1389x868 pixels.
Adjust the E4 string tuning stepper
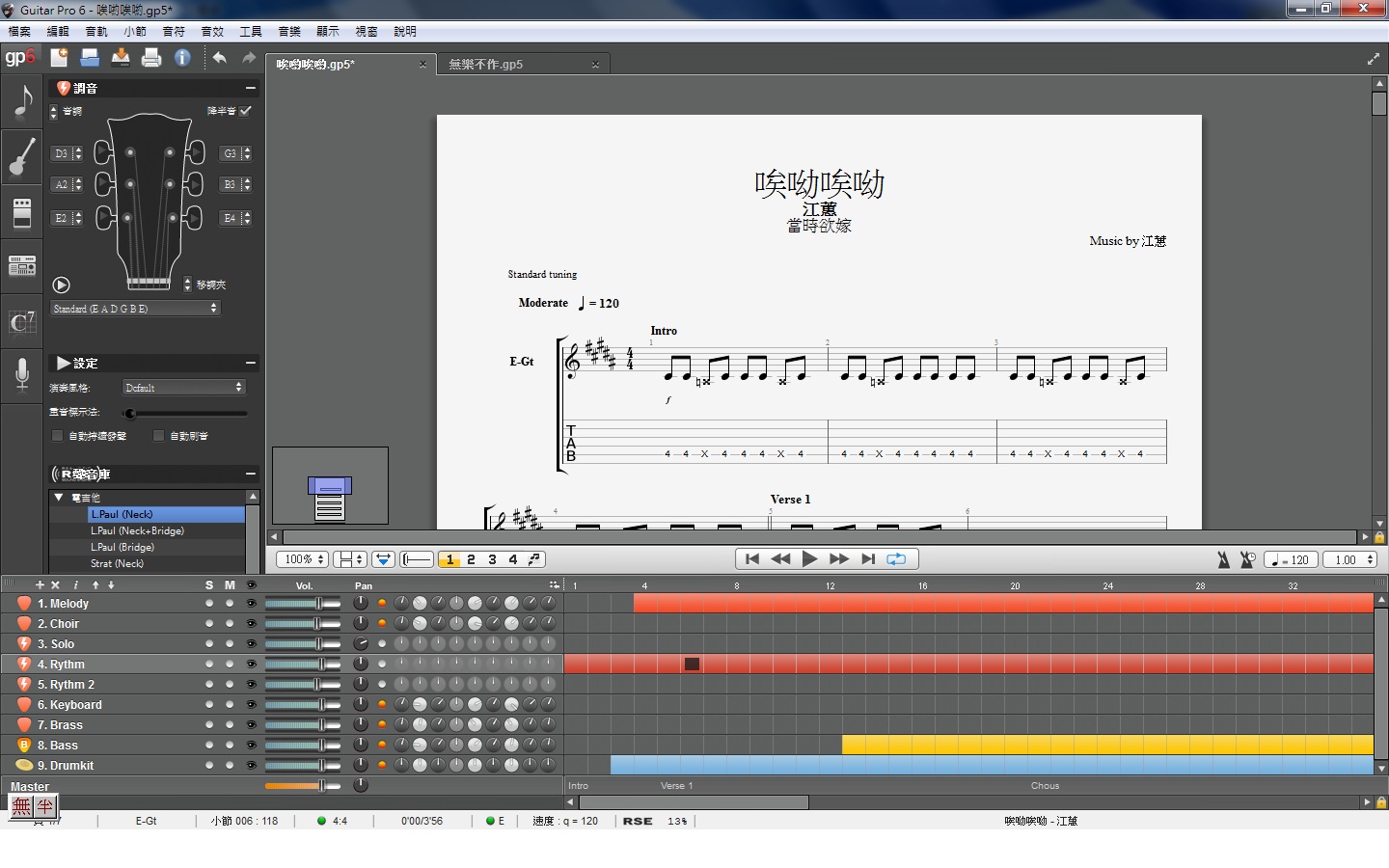point(247,218)
